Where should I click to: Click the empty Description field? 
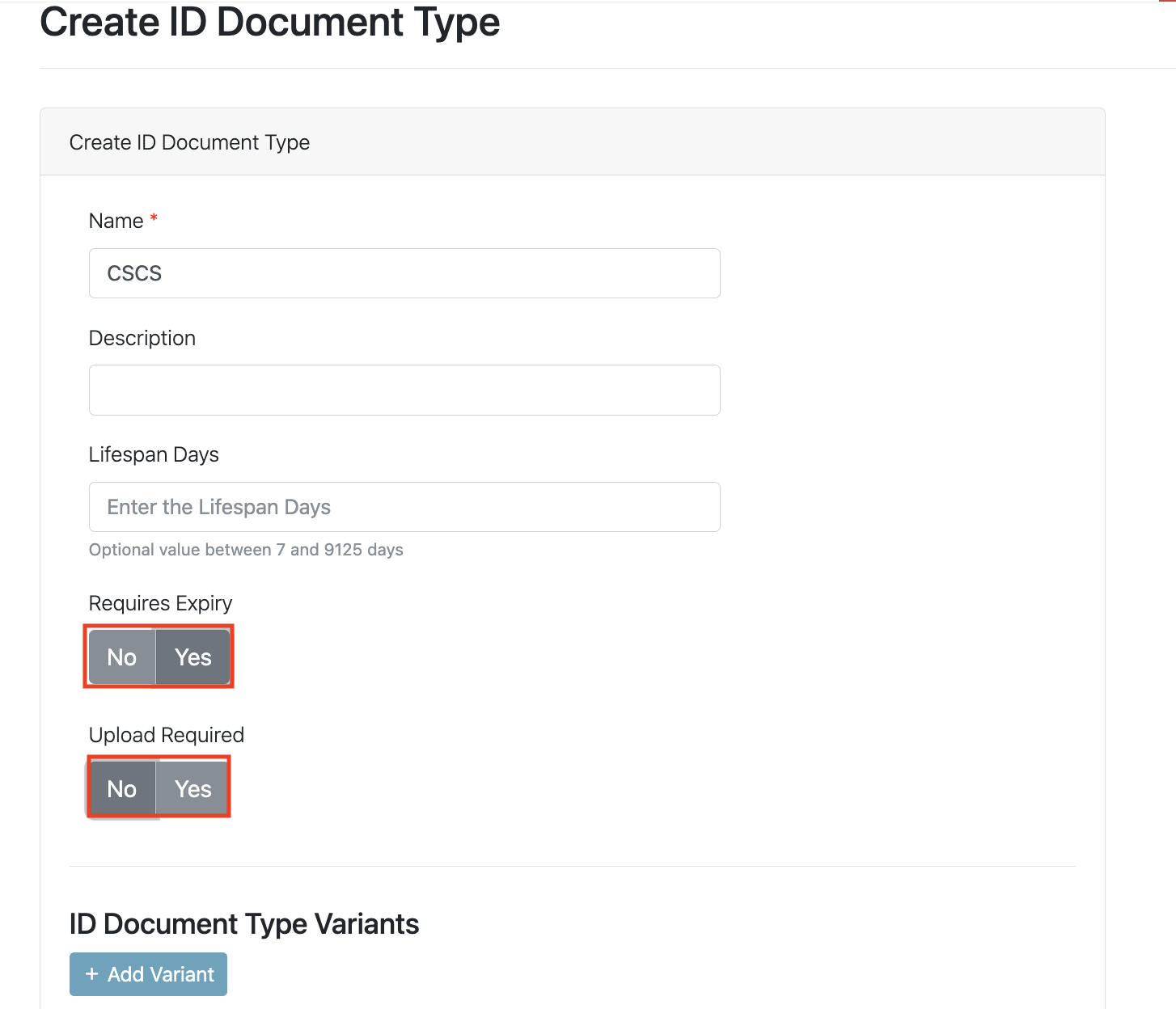pos(404,390)
